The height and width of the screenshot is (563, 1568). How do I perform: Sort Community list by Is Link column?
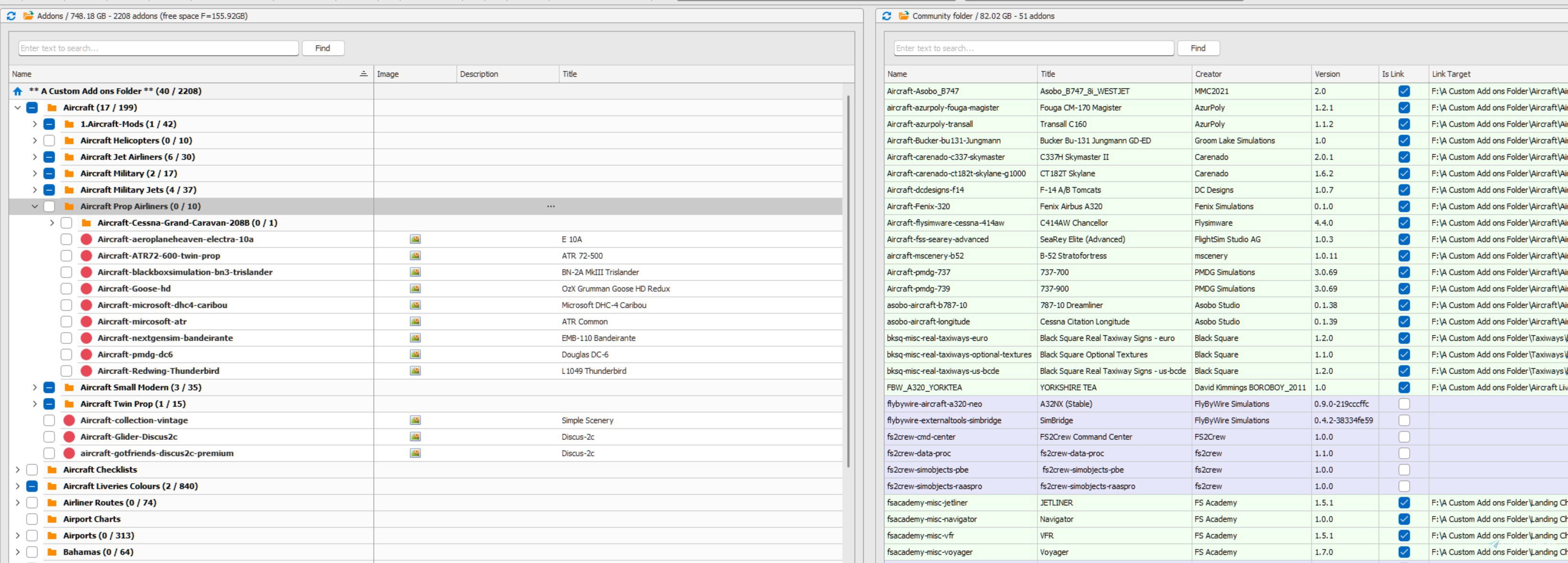click(1403, 73)
